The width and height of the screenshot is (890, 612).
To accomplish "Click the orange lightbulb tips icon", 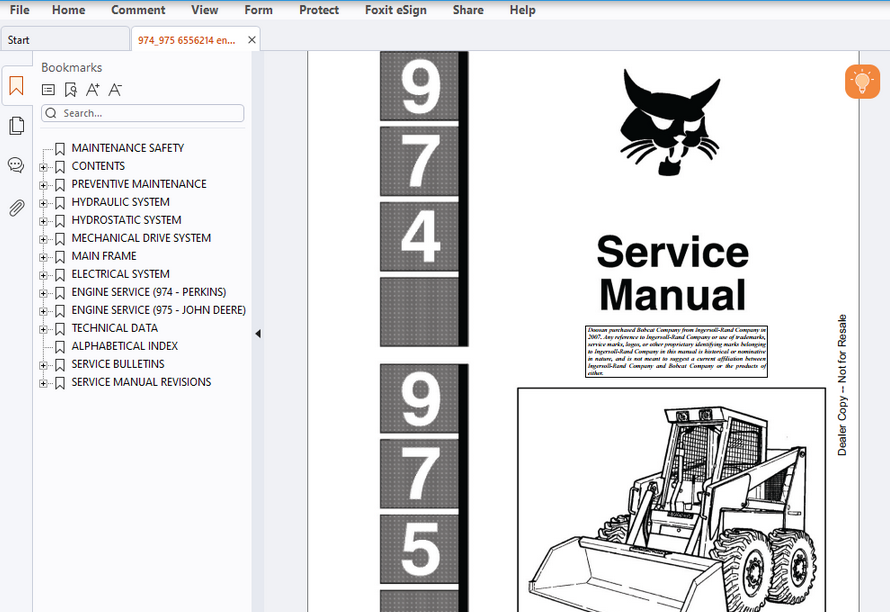I will 862,82.
